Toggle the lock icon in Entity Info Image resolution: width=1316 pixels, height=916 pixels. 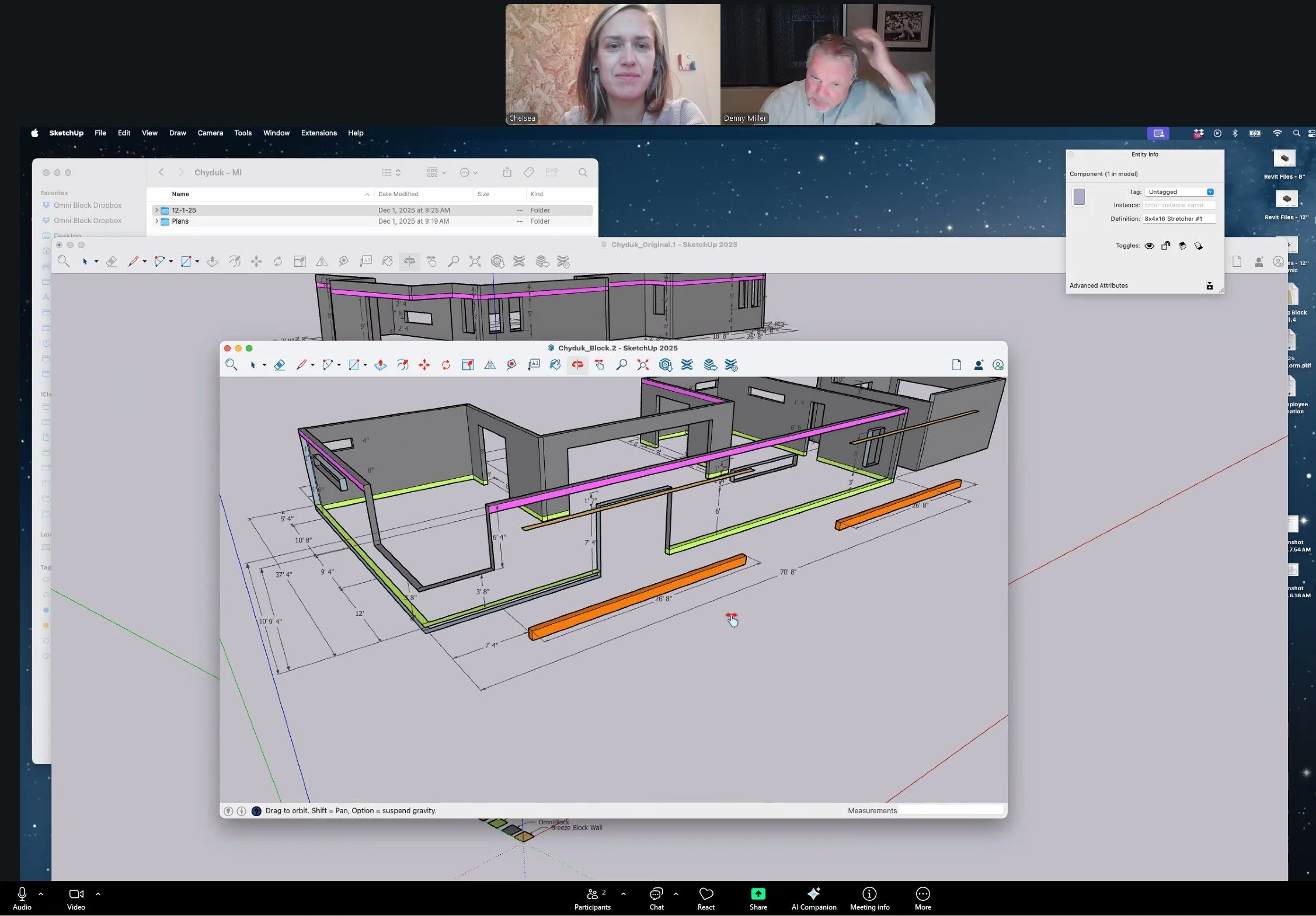[1165, 246]
